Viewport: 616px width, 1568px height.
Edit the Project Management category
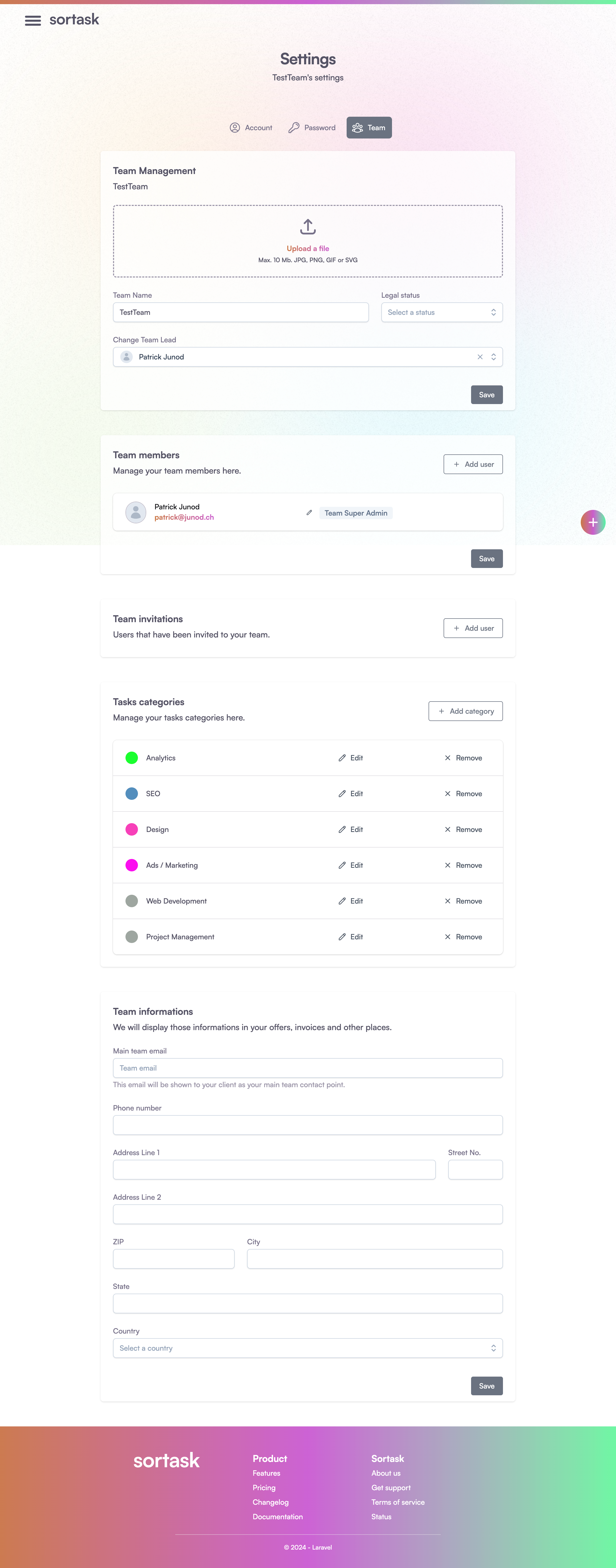click(x=351, y=937)
